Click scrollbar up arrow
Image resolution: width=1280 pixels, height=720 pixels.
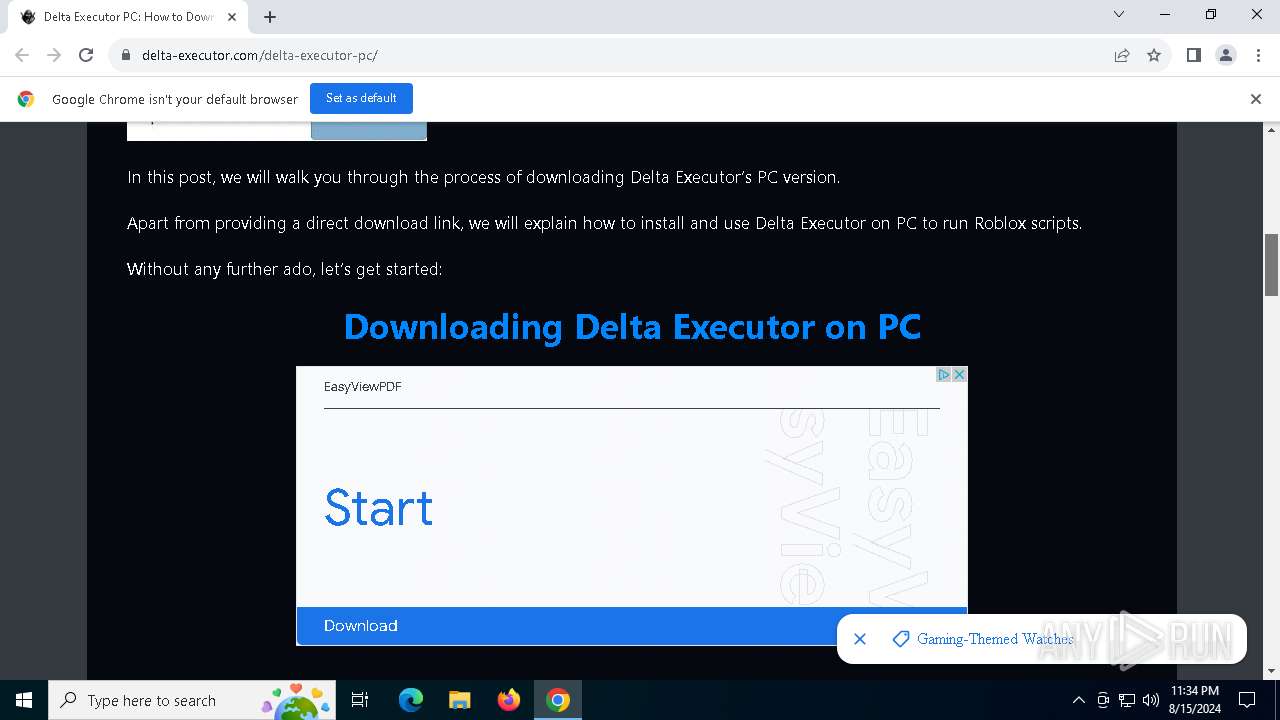coord(1271,130)
